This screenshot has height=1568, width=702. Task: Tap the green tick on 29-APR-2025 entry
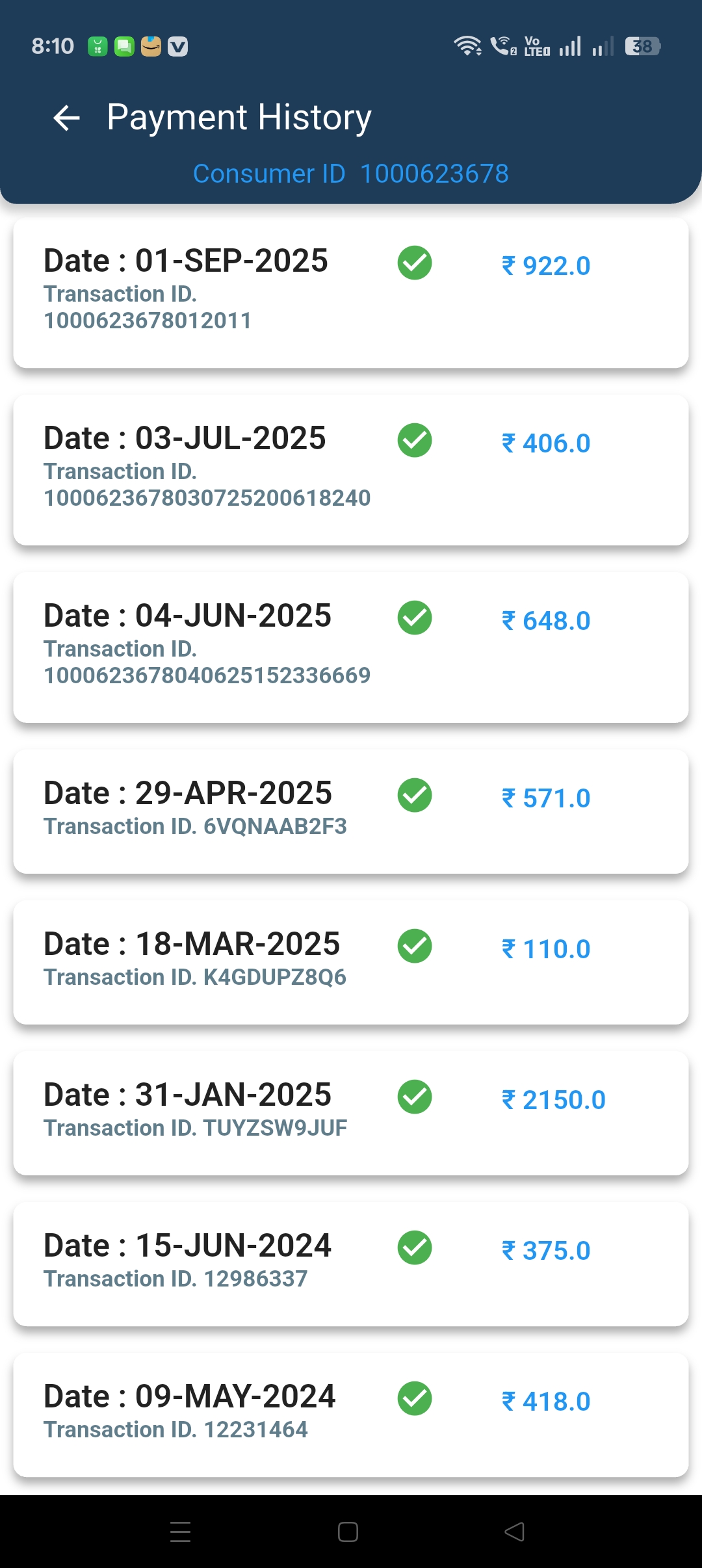coord(415,796)
